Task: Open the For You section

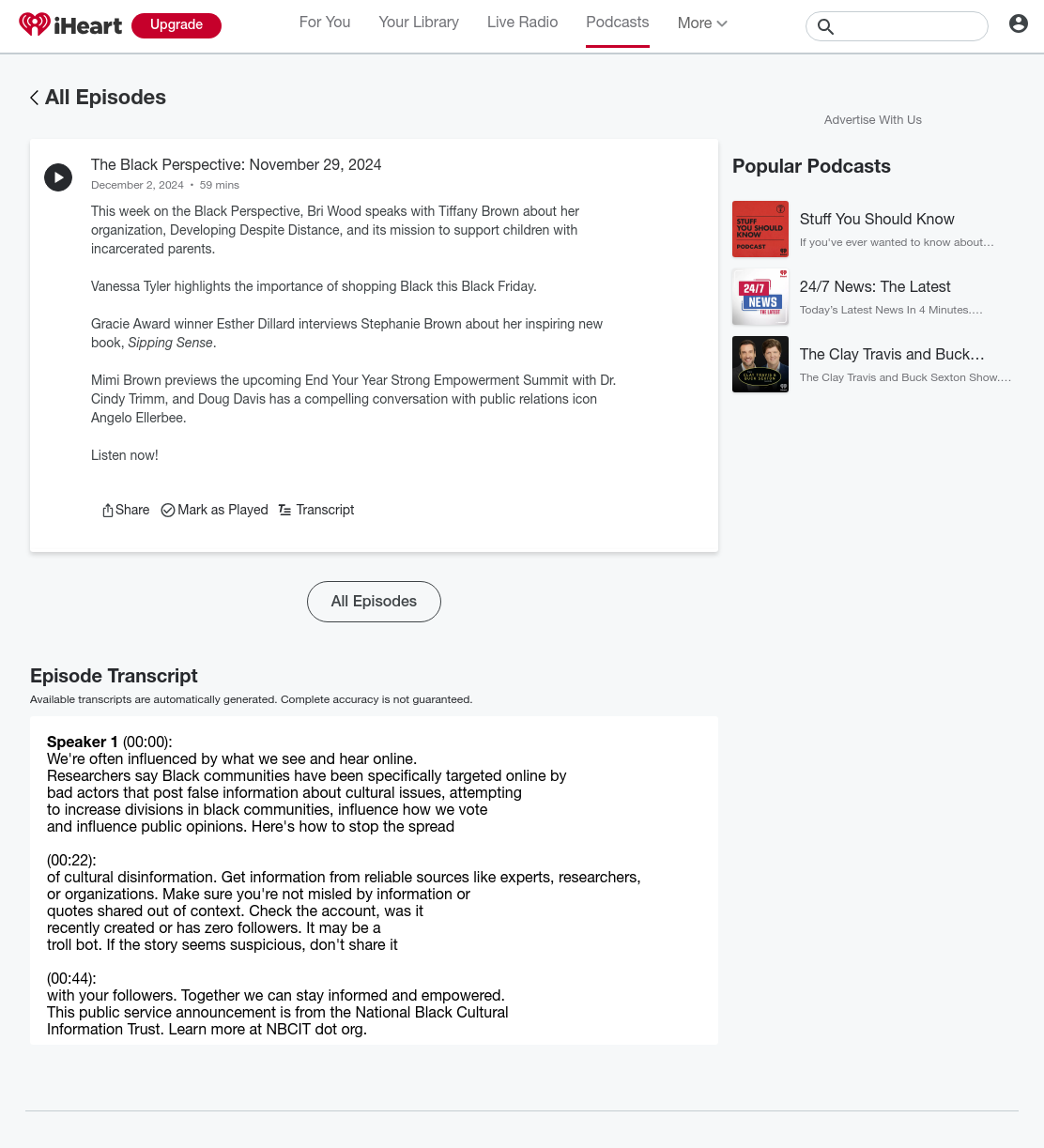Action: (325, 23)
